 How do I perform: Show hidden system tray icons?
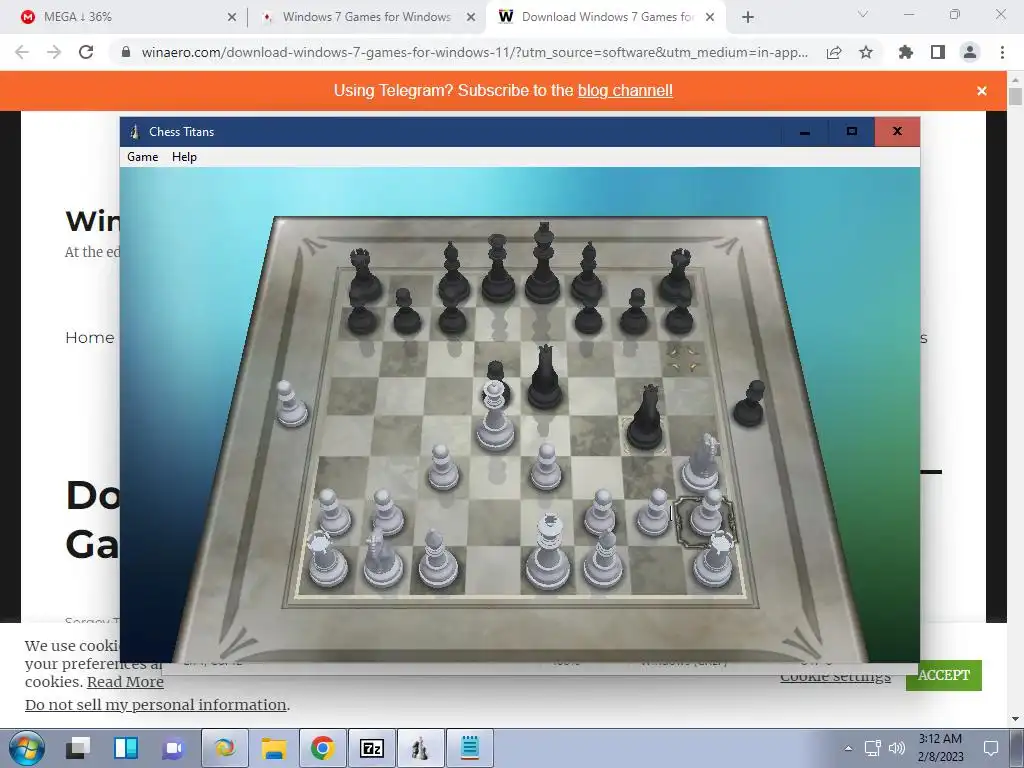(848, 748)
